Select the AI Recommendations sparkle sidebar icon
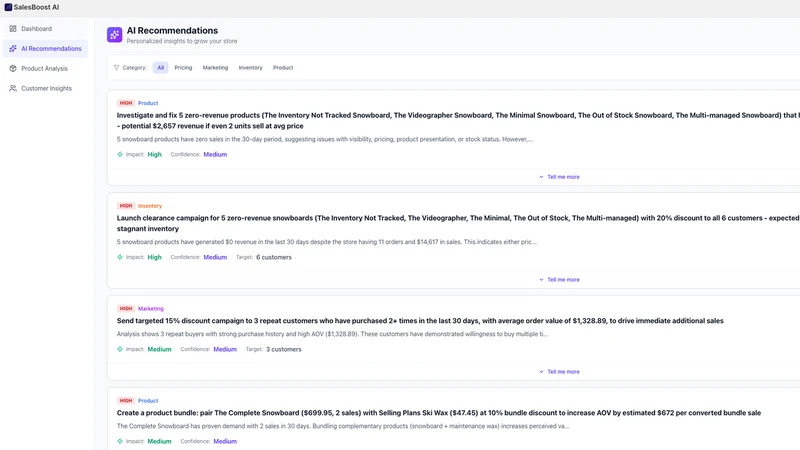800x450 pixels. coord(13,48)
